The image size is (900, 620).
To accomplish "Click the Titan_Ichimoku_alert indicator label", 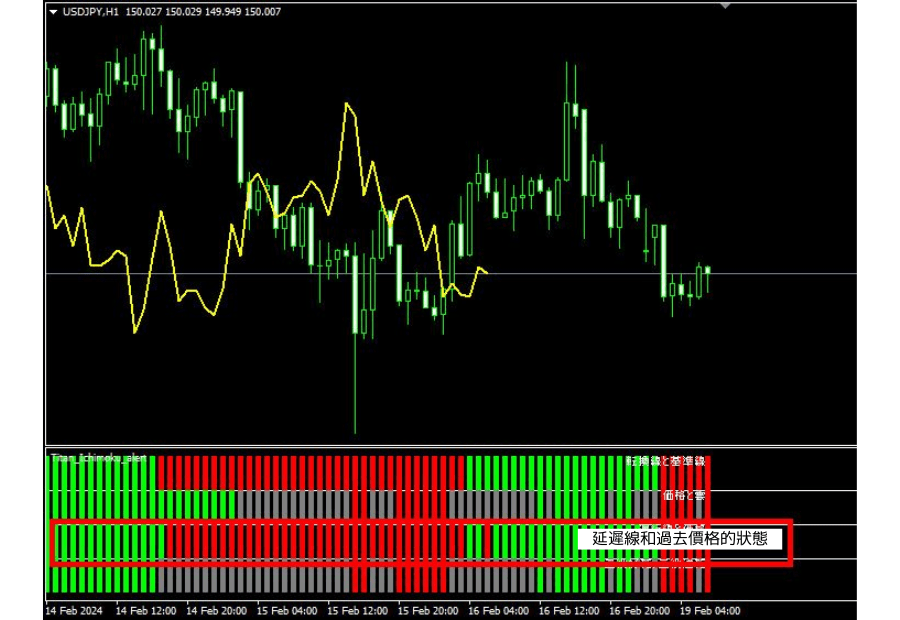I will click(x=98, y=458).
